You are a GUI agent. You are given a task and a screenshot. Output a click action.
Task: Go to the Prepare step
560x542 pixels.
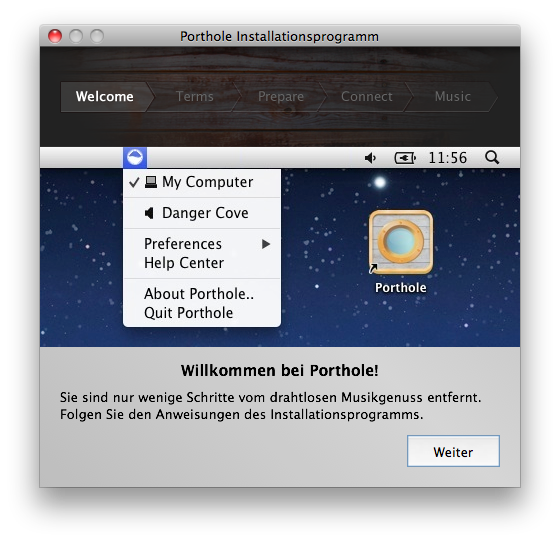point(281,97)
